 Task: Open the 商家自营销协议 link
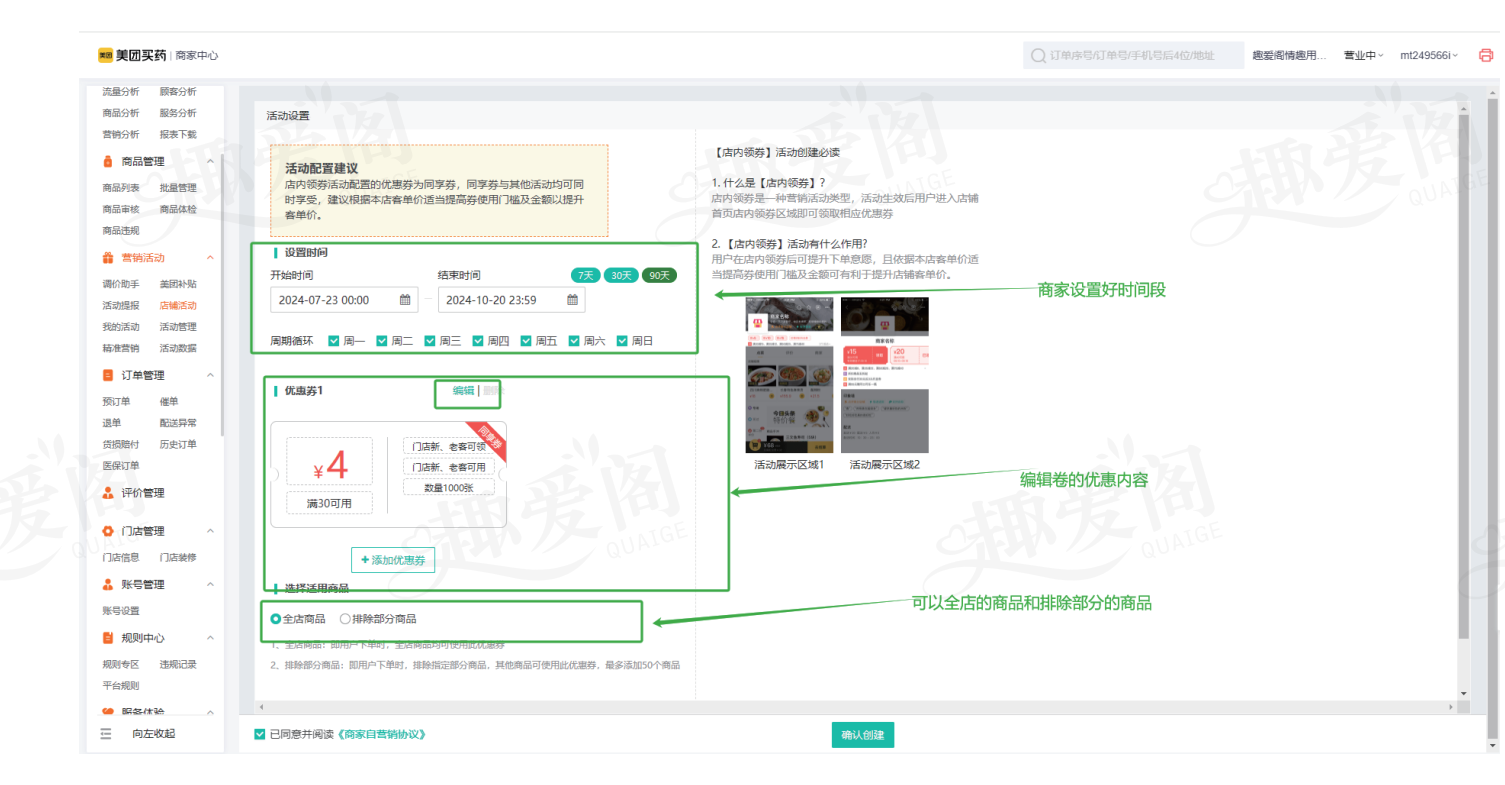coord(384,735)
